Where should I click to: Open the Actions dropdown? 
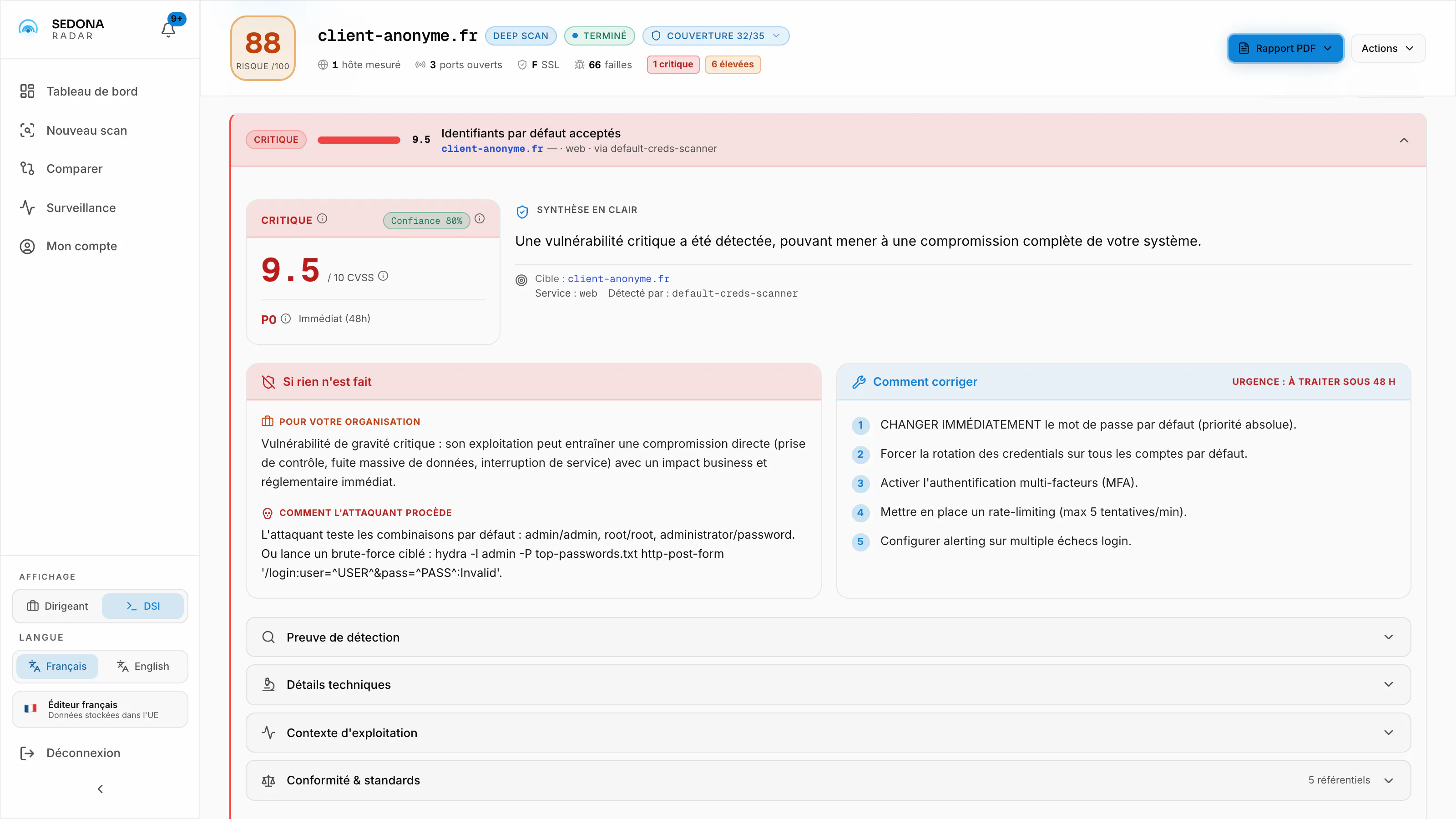click(x=1388, y=48)
